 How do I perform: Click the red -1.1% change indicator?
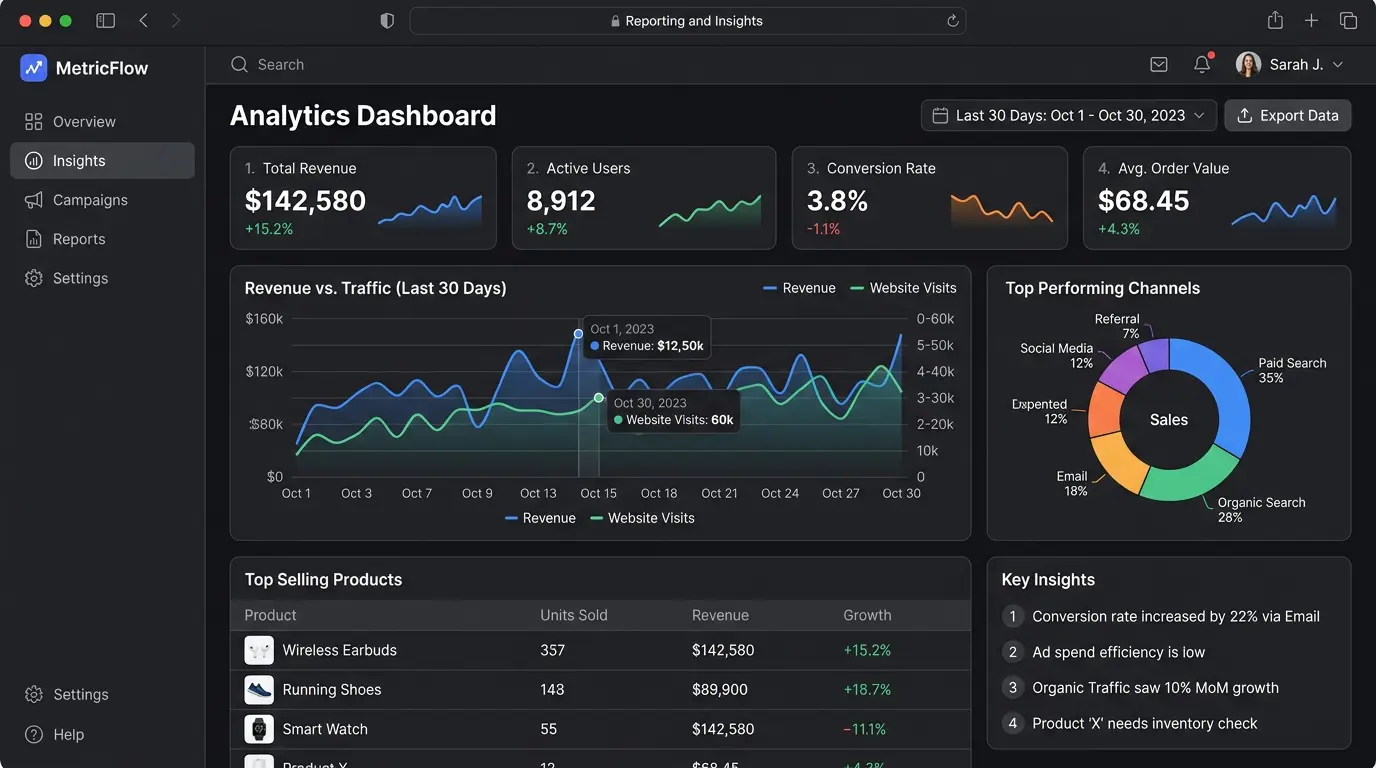823,229
